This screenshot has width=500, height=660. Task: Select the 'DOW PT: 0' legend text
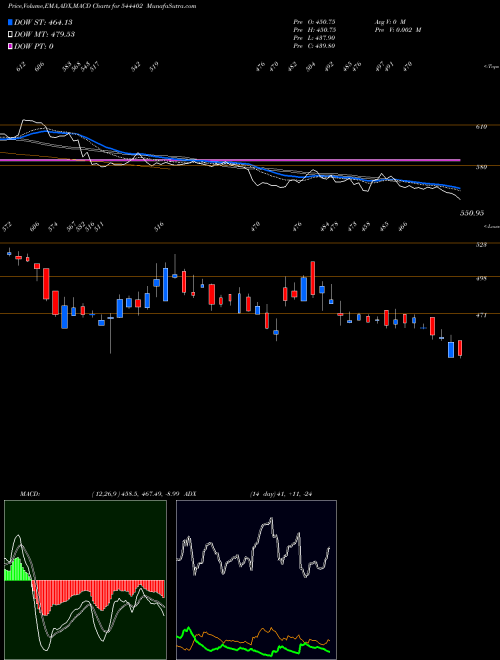[34, 47]
